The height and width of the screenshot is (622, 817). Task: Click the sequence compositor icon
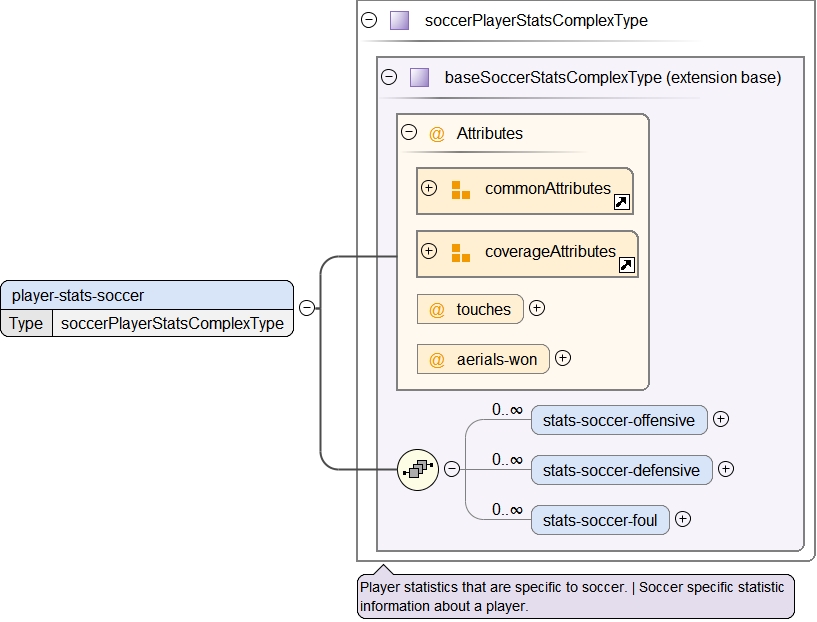pyautogui.click(x=418, y=469)
